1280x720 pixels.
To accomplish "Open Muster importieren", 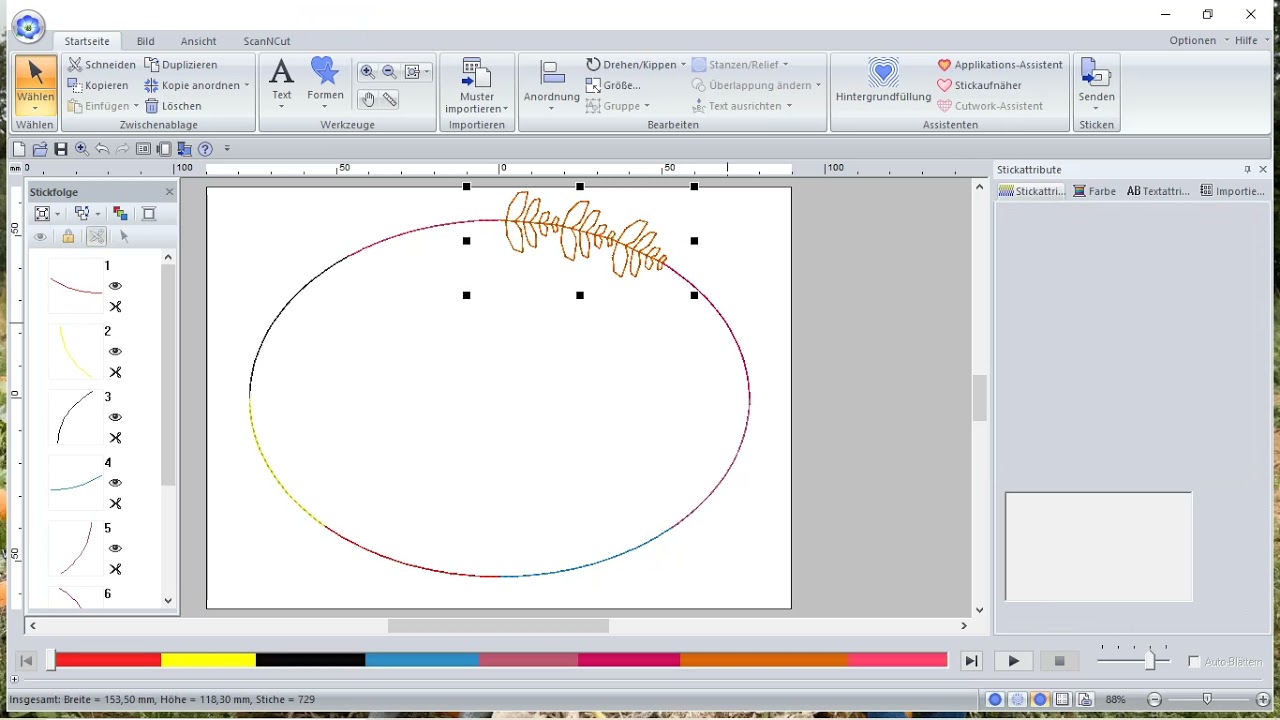I will 477,85.
